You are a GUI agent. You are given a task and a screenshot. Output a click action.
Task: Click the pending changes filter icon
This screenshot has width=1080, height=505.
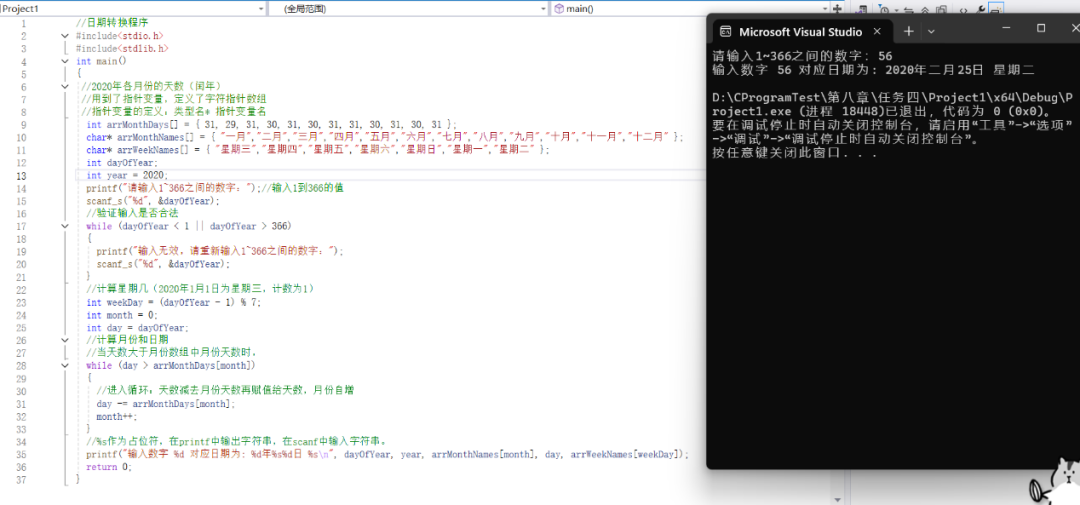(x=884, y=10)
